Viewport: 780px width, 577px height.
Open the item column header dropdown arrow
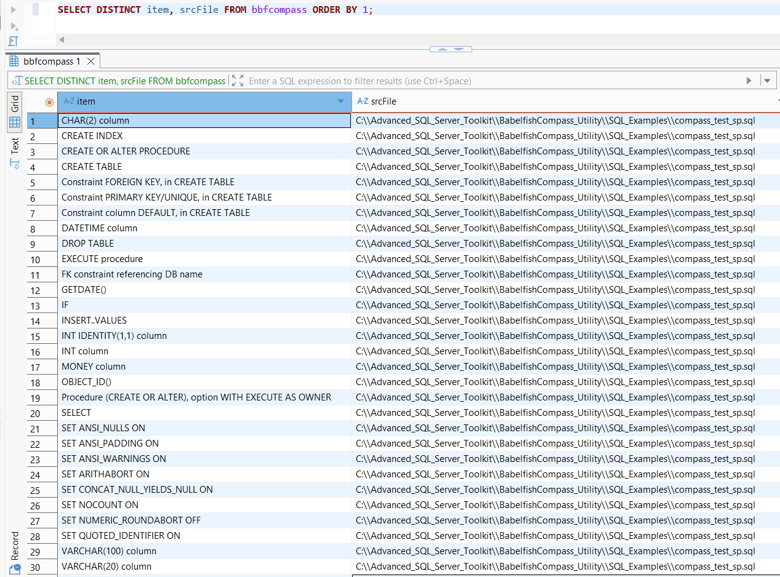tap(341, 101)
